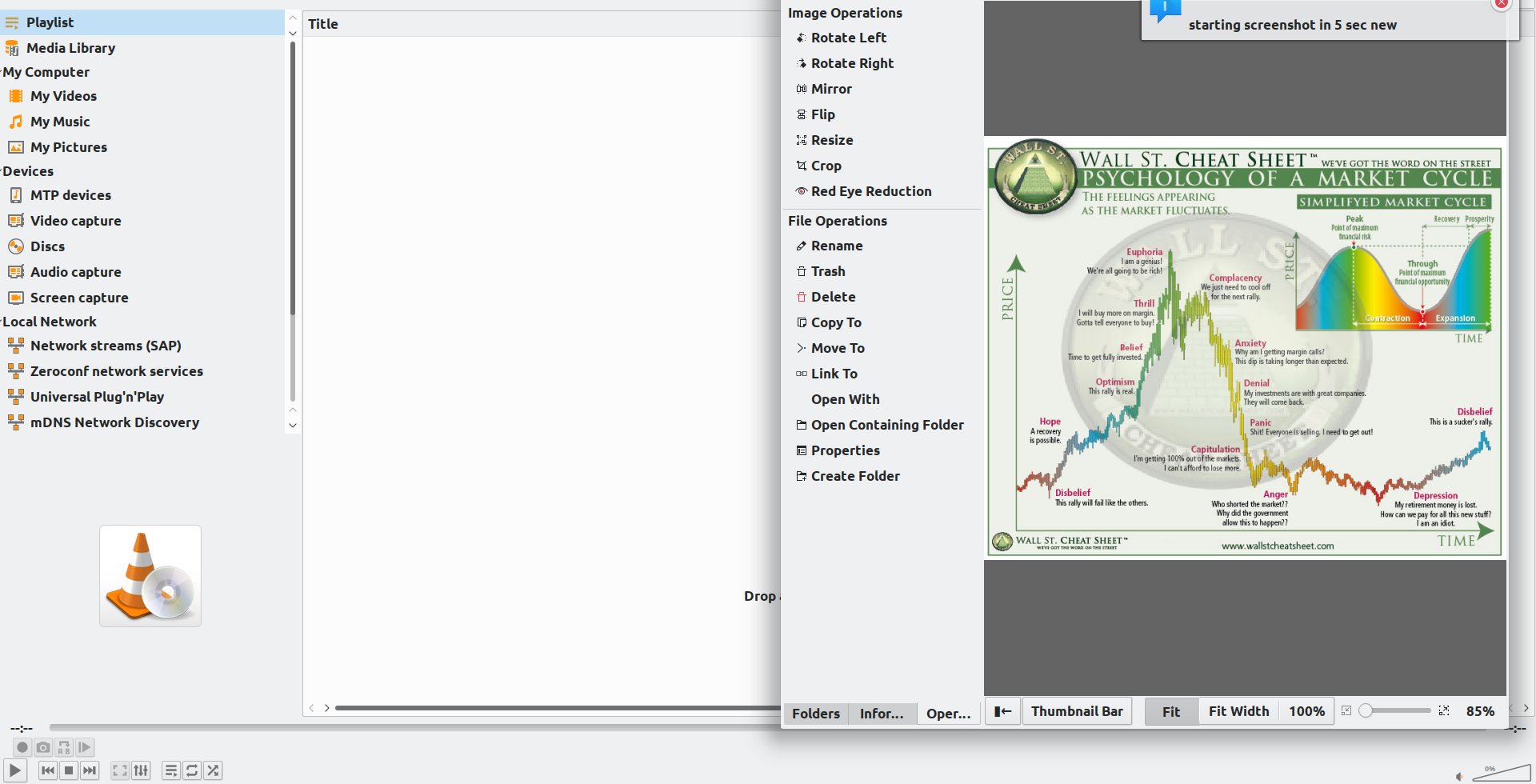Switch to the Folders sidebar tab
1536x784 pixels.
click(815, 714)
